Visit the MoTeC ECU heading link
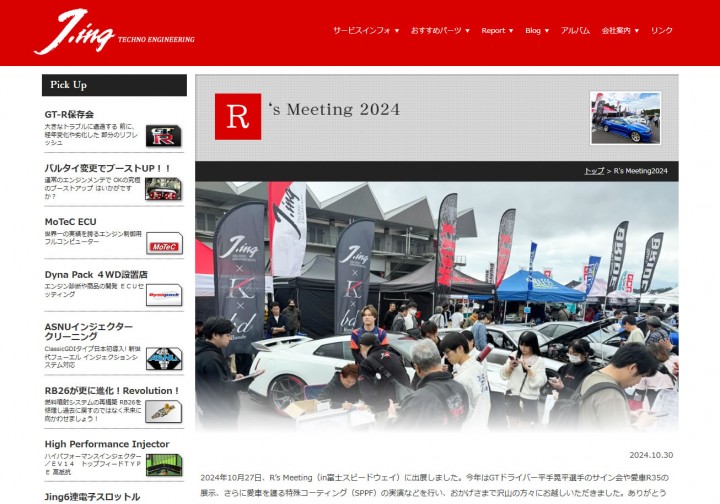720x504 pixels. point(70,222)
